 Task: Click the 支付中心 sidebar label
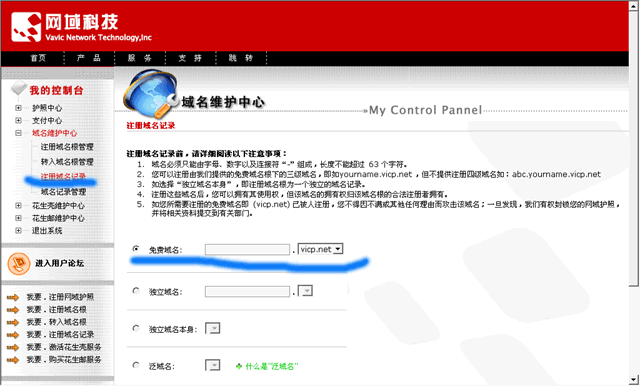[x=47, y=121]
